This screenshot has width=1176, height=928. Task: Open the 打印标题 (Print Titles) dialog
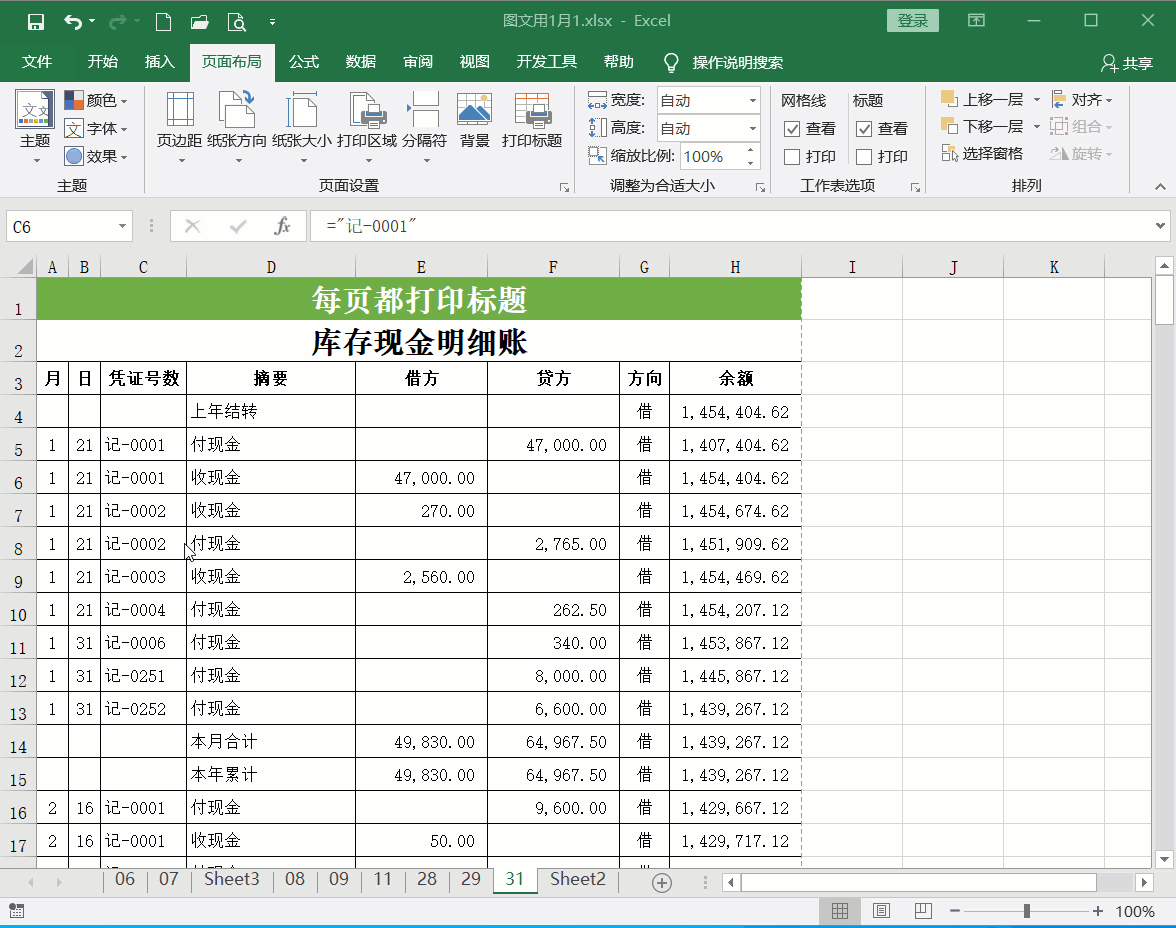(533, 122)
